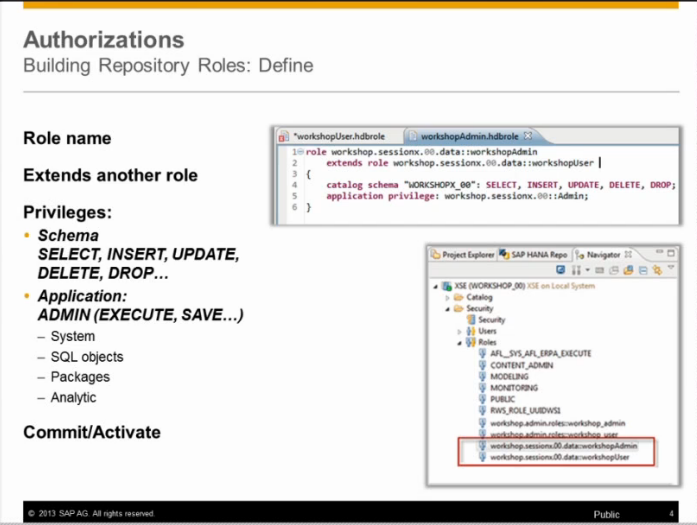Click the XSE system icon in the tree

tap(447, 286)
